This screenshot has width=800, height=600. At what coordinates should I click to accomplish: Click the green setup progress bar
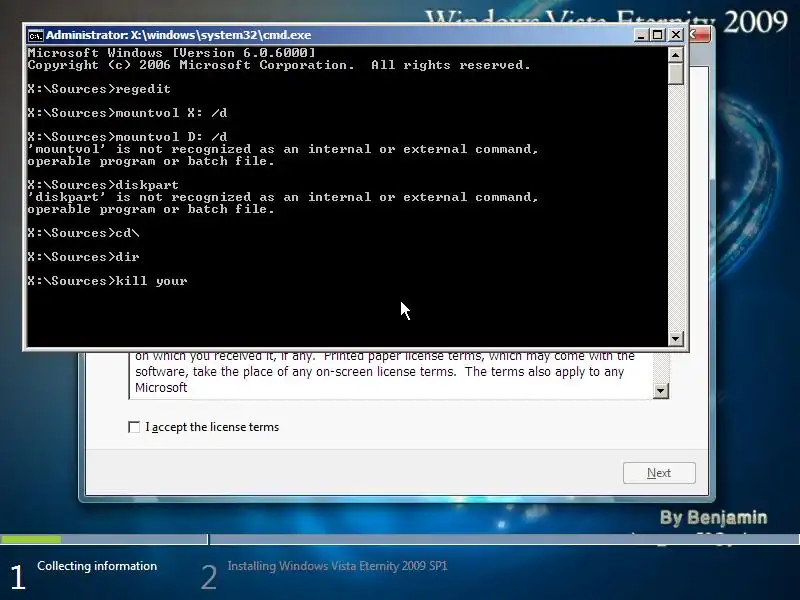[x=31, y=539]
